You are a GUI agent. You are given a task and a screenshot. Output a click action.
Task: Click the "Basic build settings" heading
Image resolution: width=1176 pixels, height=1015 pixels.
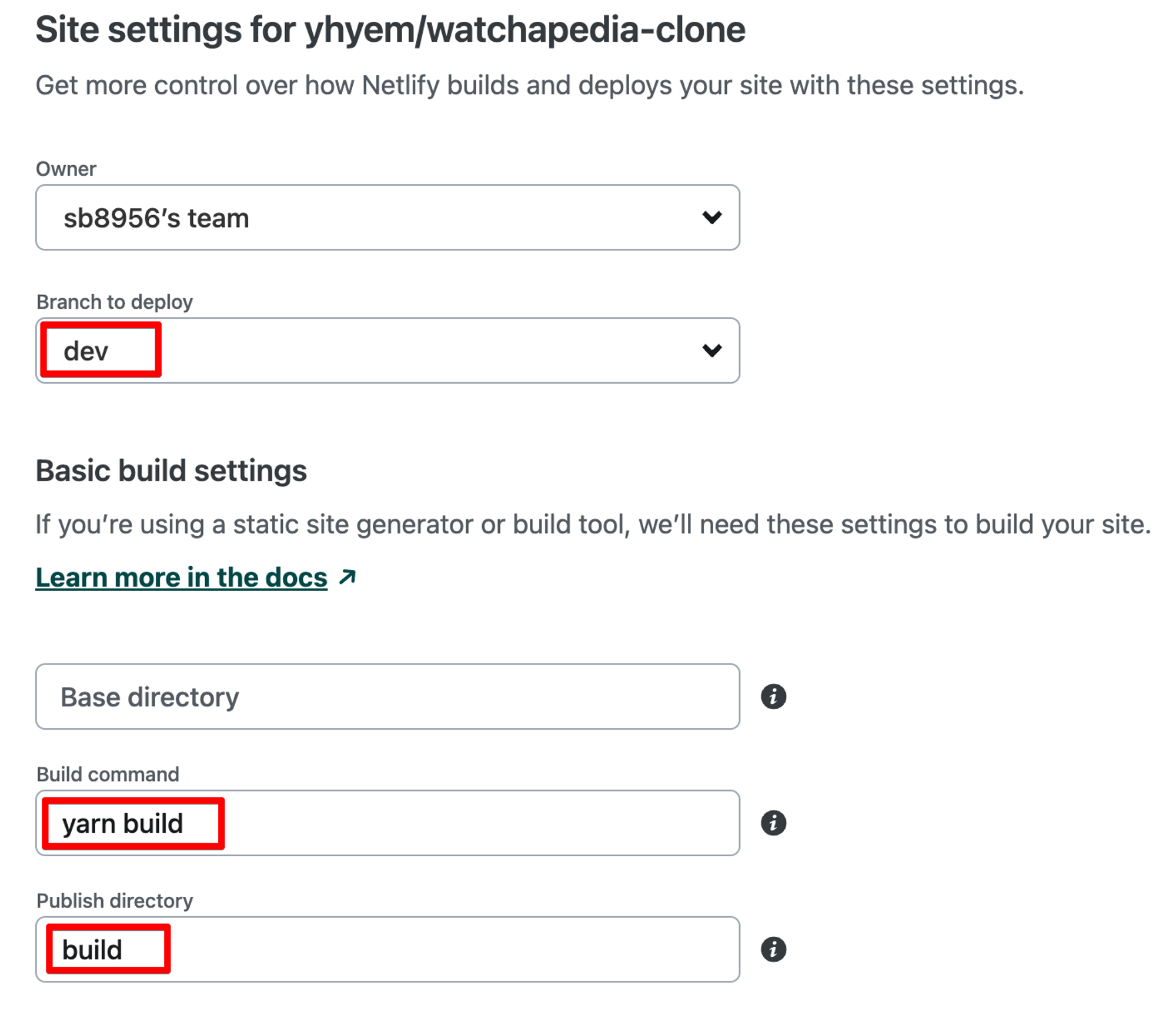pyautogui.click(x=171, y=470)
